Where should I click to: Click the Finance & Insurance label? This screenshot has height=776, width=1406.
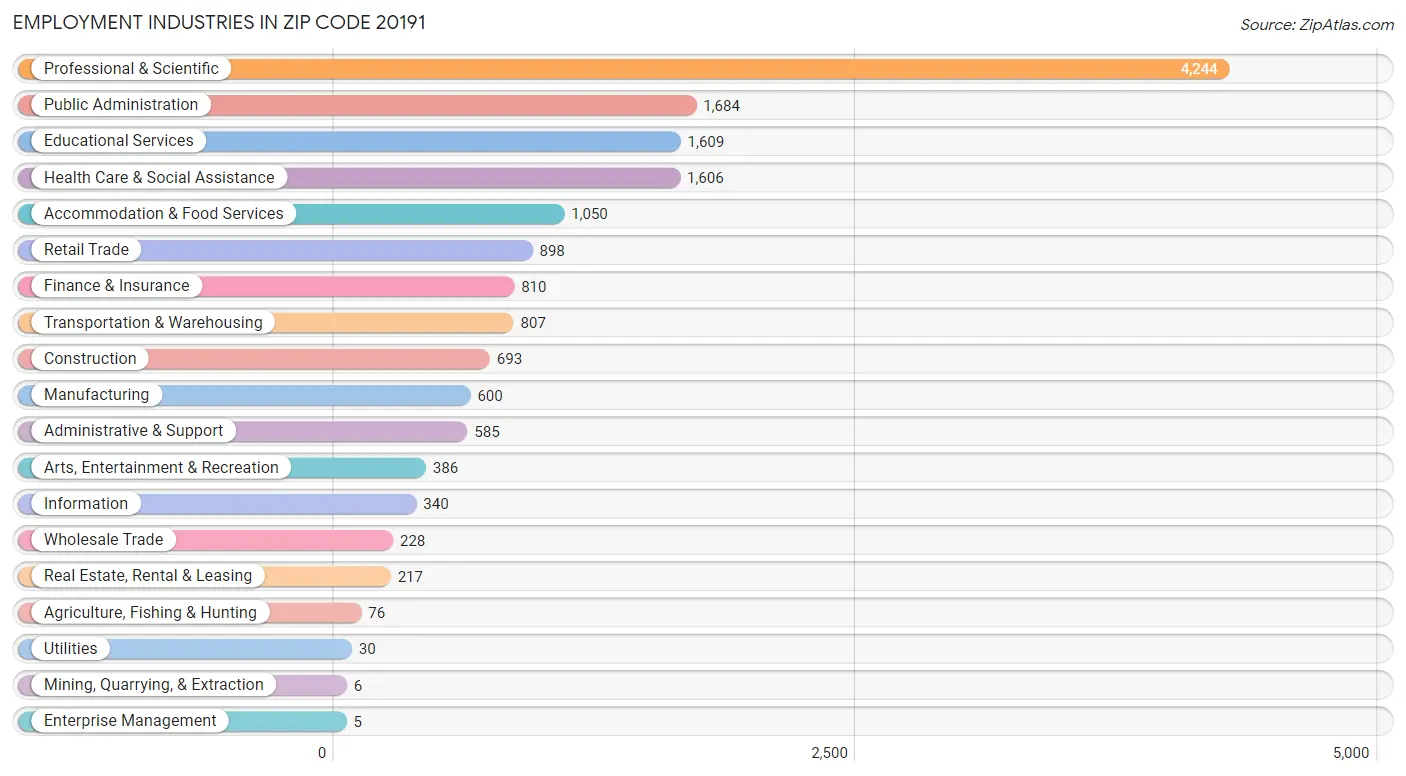116,286
